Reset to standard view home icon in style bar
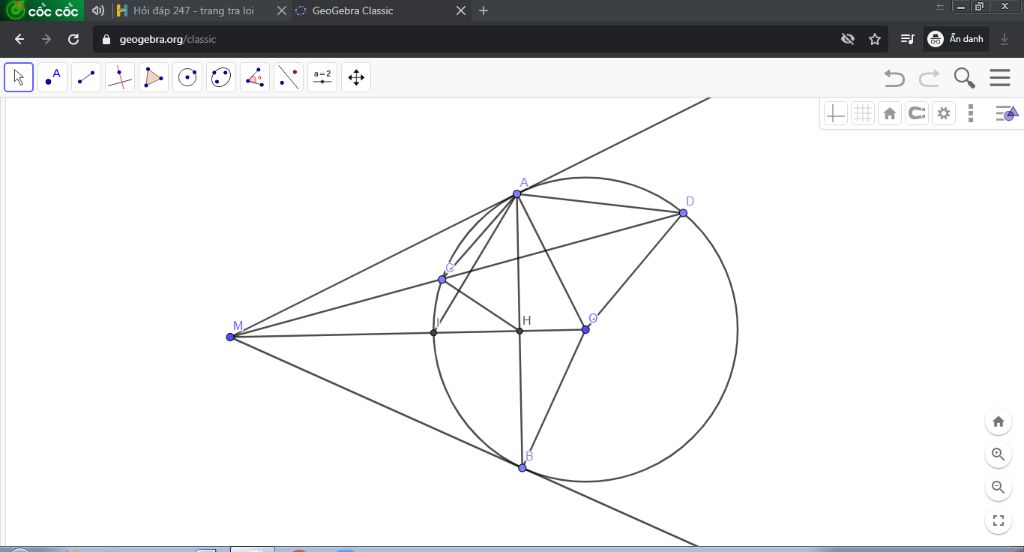The width and height of the screenshot is (1024, 552). [x=889, y=114]
